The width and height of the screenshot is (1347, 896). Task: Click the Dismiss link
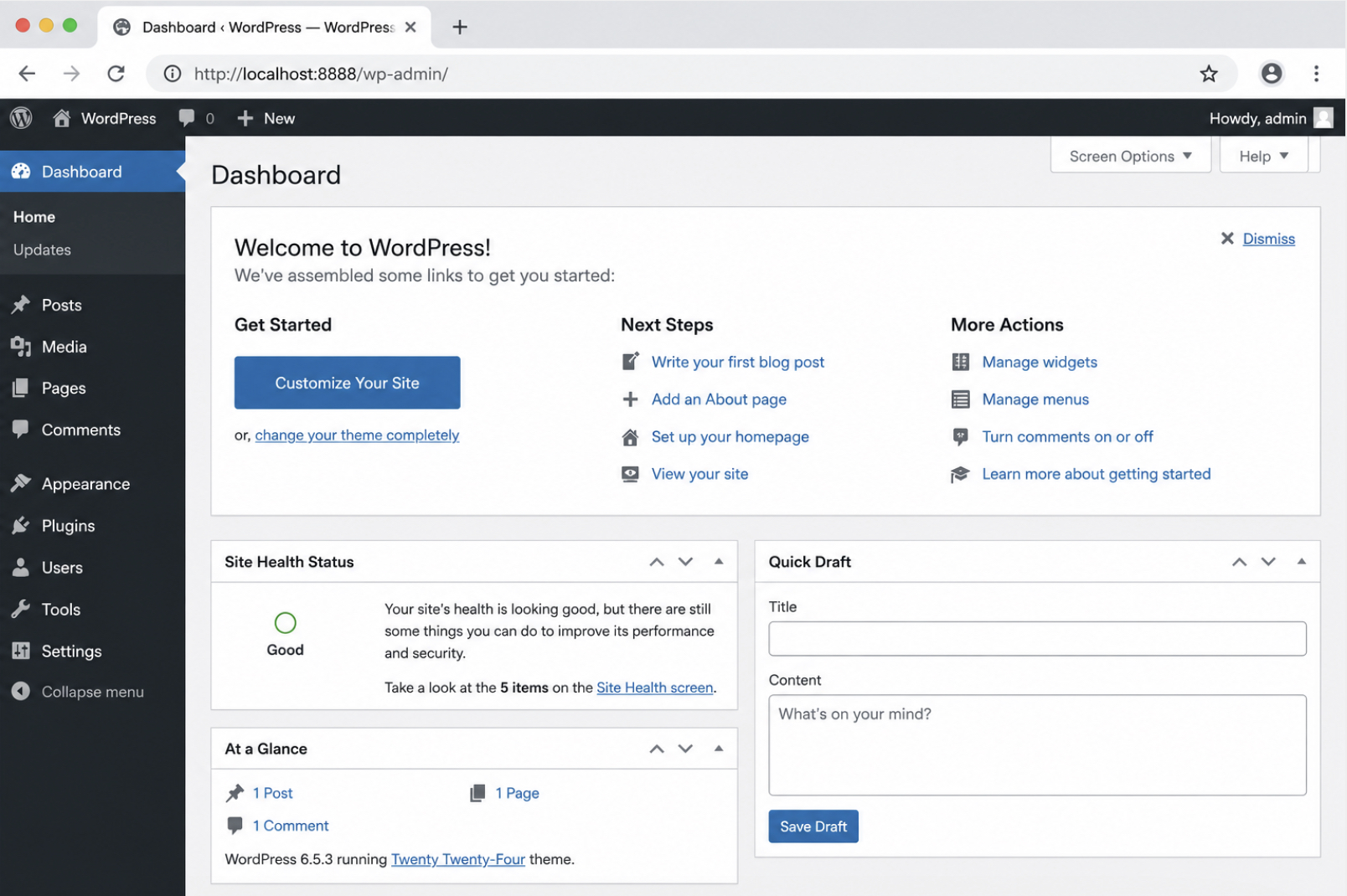coord(1268,239)
